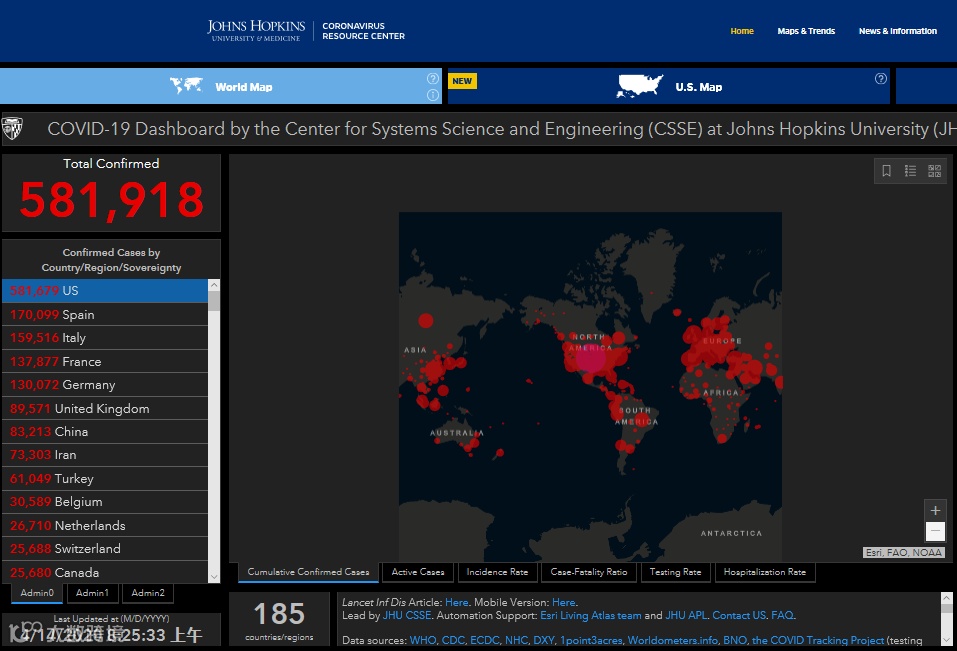Open the FAQ link
957x651 pixels.
tap(782, 616)
